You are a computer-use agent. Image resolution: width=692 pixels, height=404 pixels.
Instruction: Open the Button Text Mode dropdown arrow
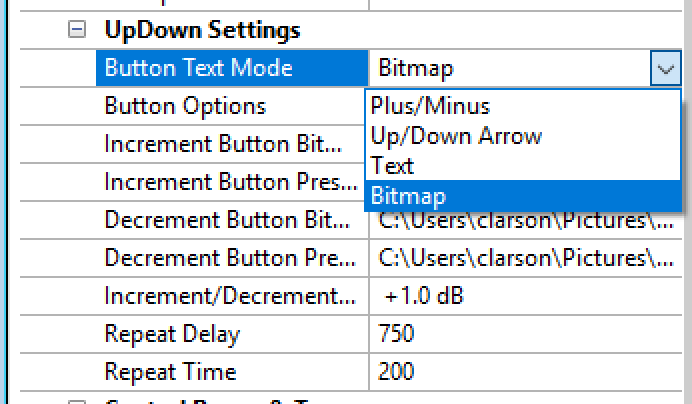[x=666, y=68]
